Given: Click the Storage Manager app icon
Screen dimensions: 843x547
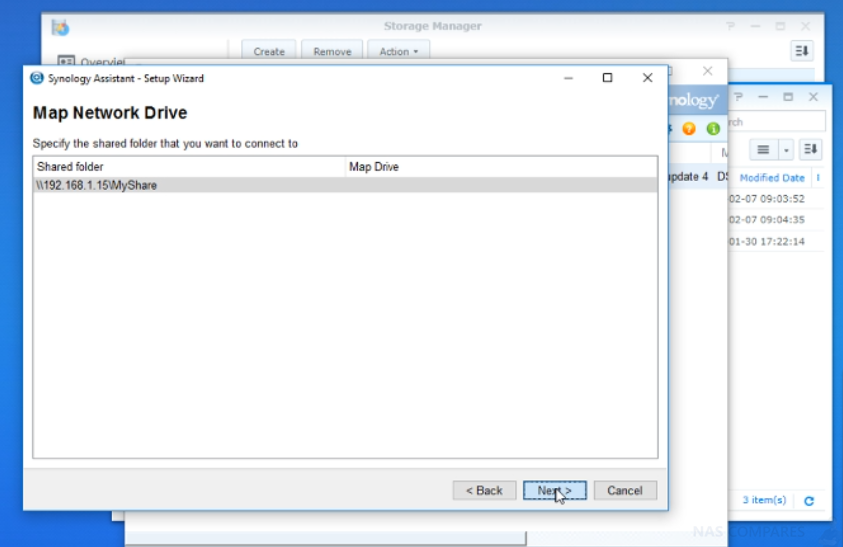Looking at the screenshot, I should 60,27.
